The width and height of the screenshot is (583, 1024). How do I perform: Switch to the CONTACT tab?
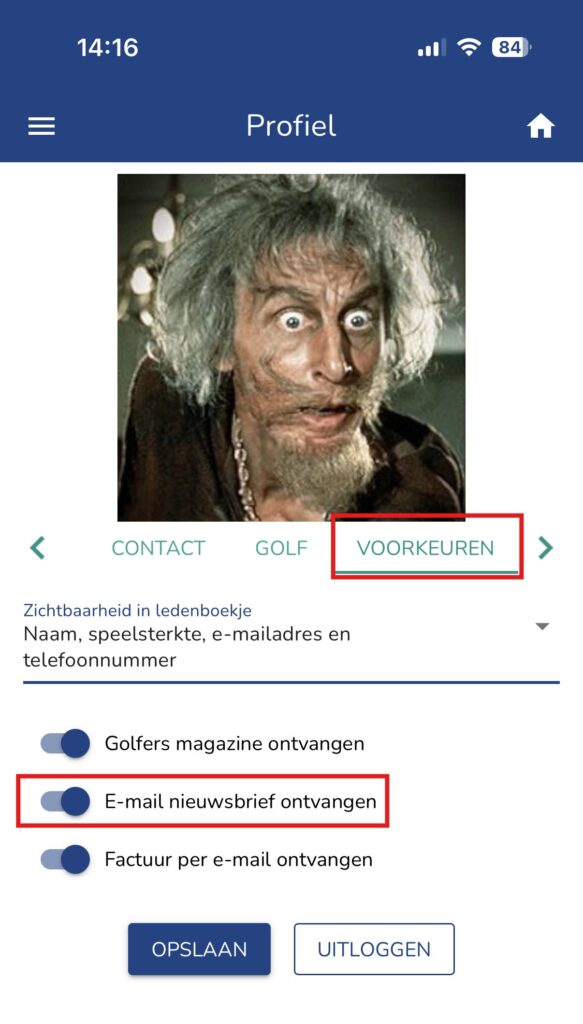point(159,547)
